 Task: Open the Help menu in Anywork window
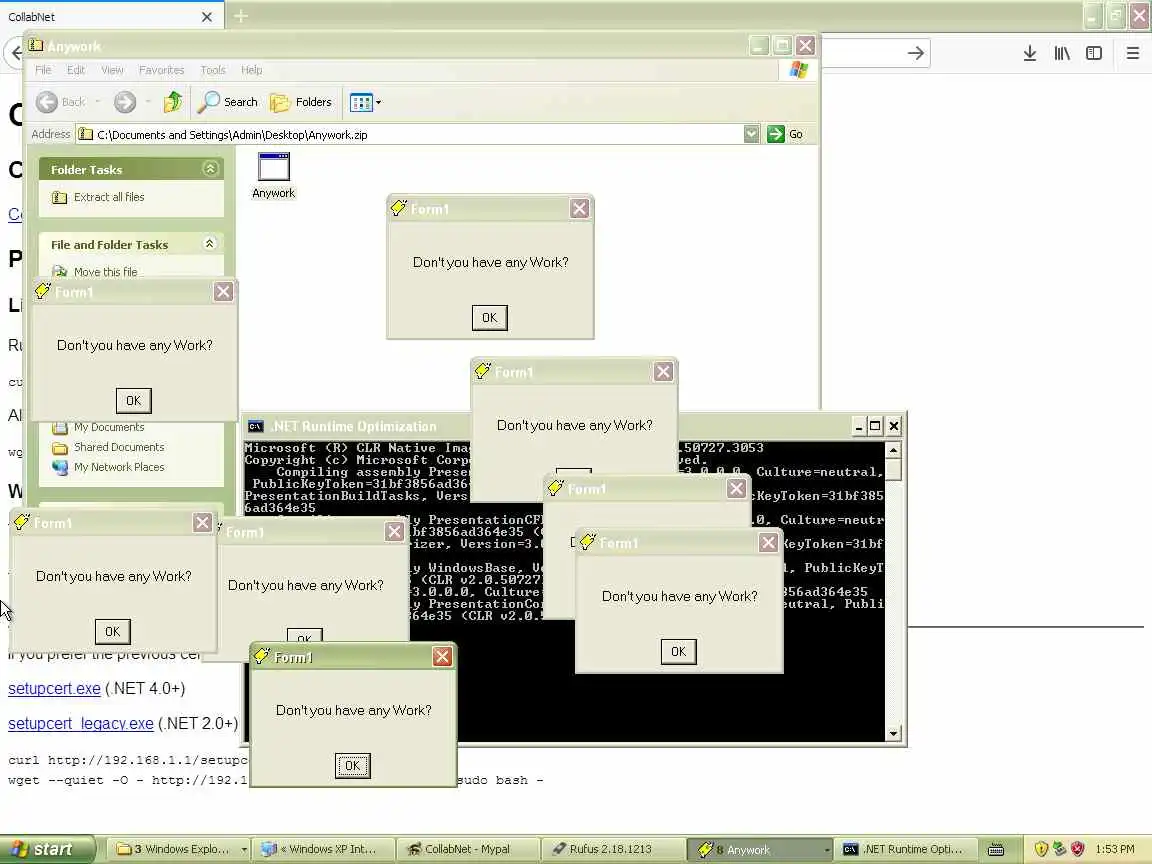(251, 70)
